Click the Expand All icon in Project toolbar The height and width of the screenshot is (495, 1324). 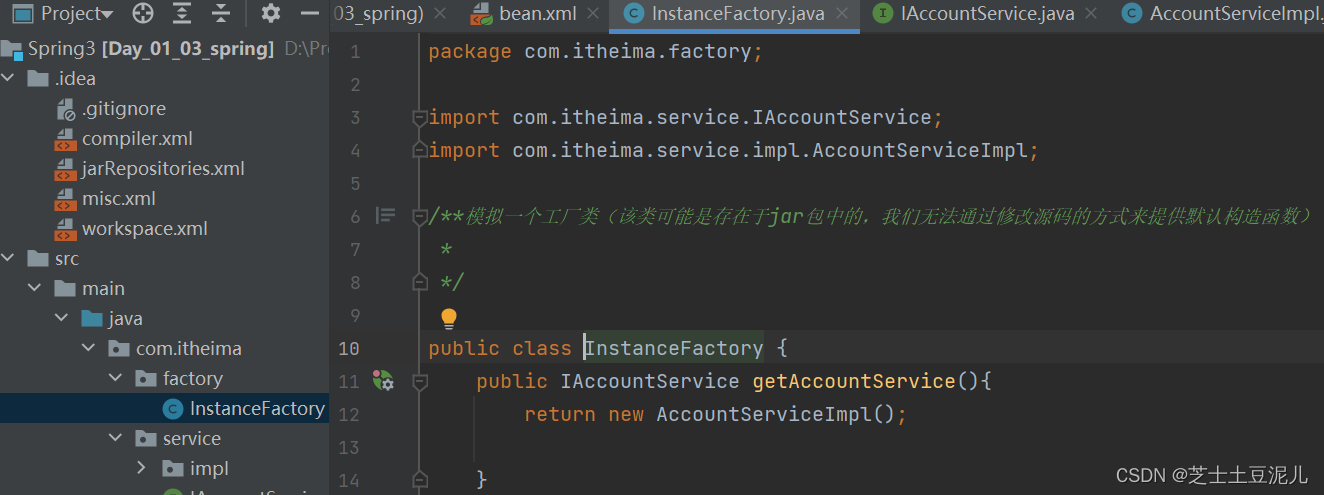pyautogui.click(x=181, y=14)
